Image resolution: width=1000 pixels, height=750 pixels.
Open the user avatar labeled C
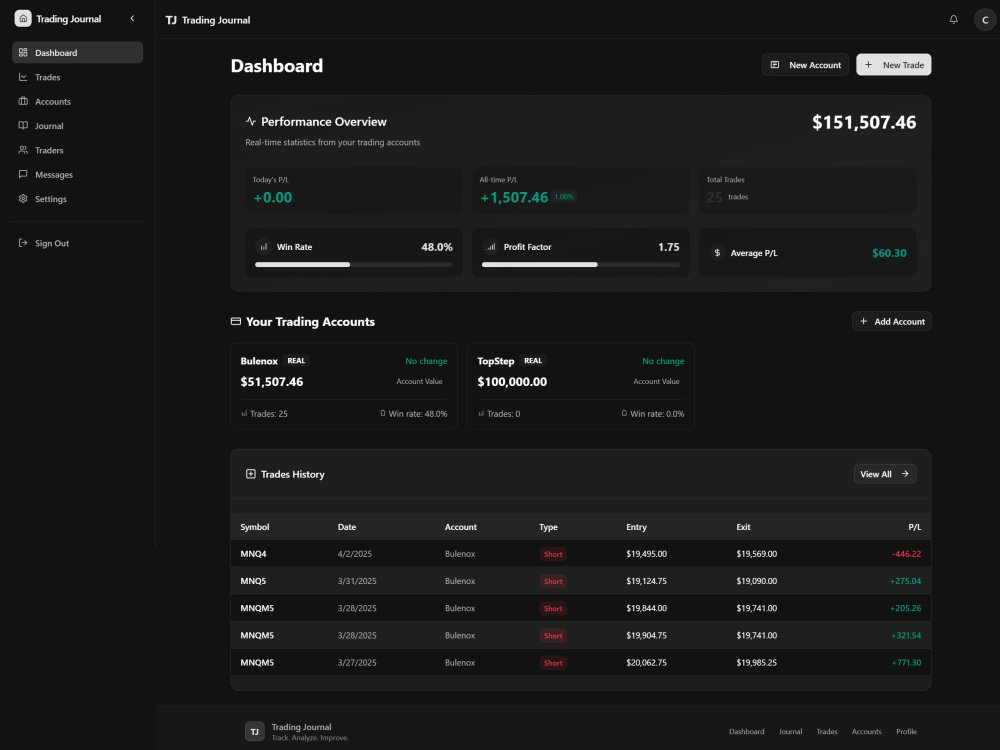[985, 20]
